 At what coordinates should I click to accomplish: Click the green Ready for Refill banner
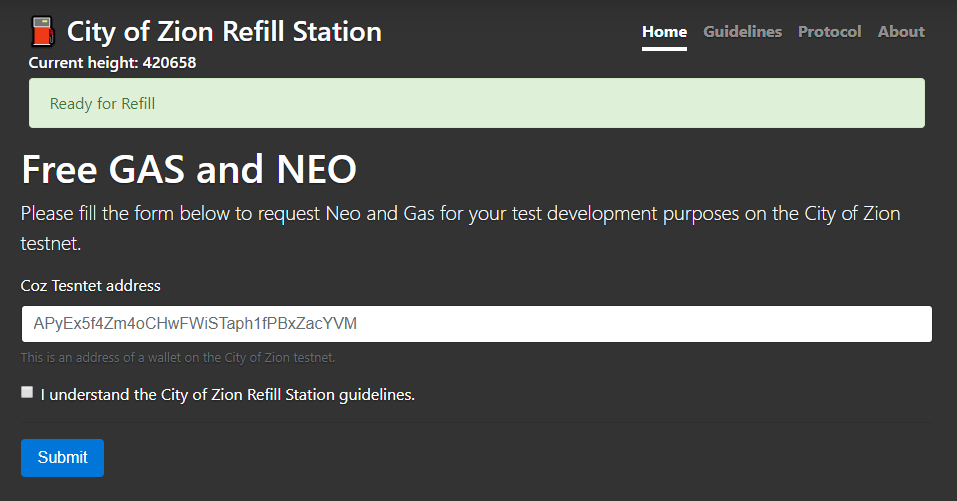tap(476, 103)
